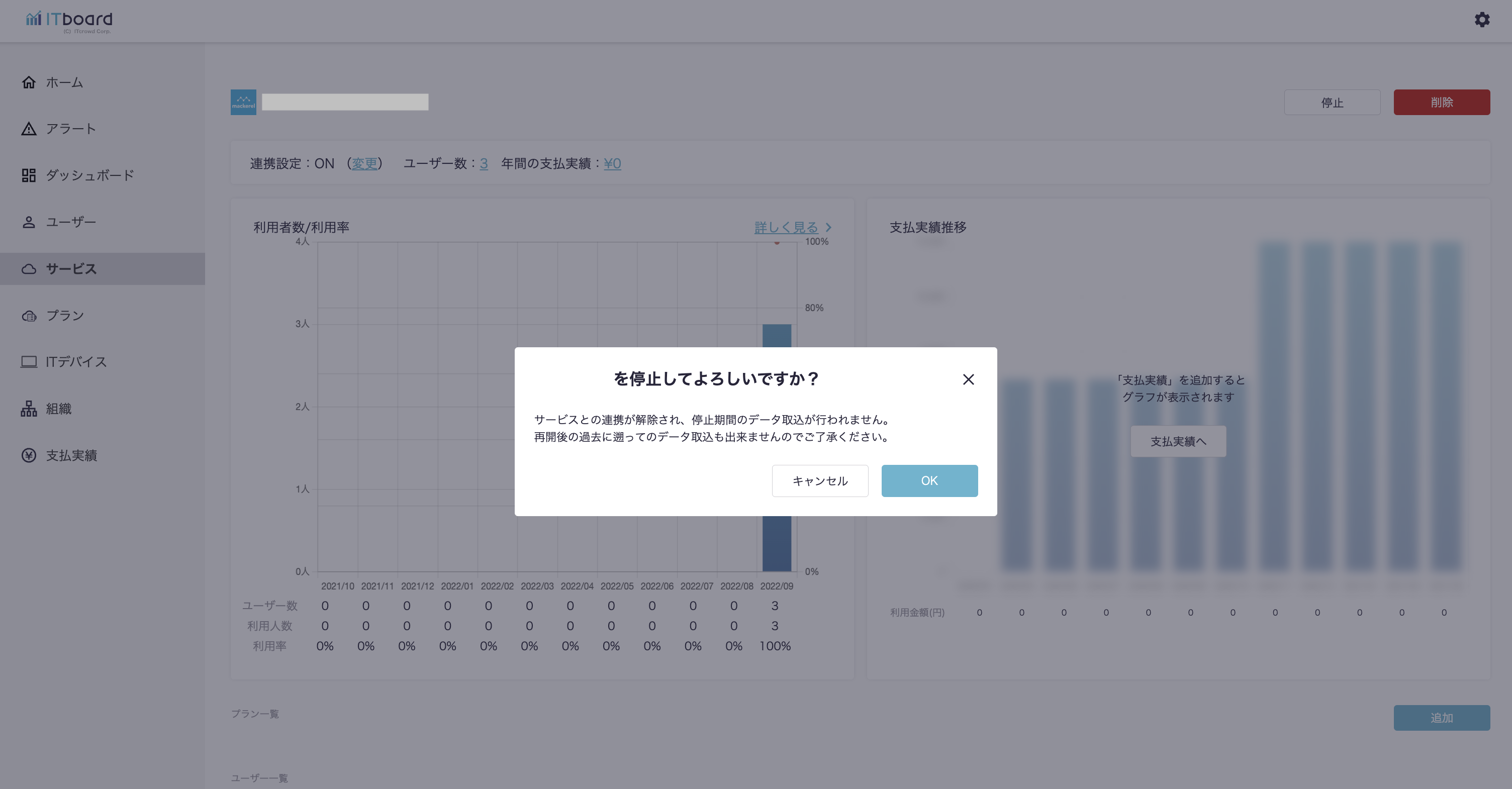Image resolution: width=1512 pixels, height=789 pixels.
Task: Click the yen payment records icon
Action: (x=28, y=456)
